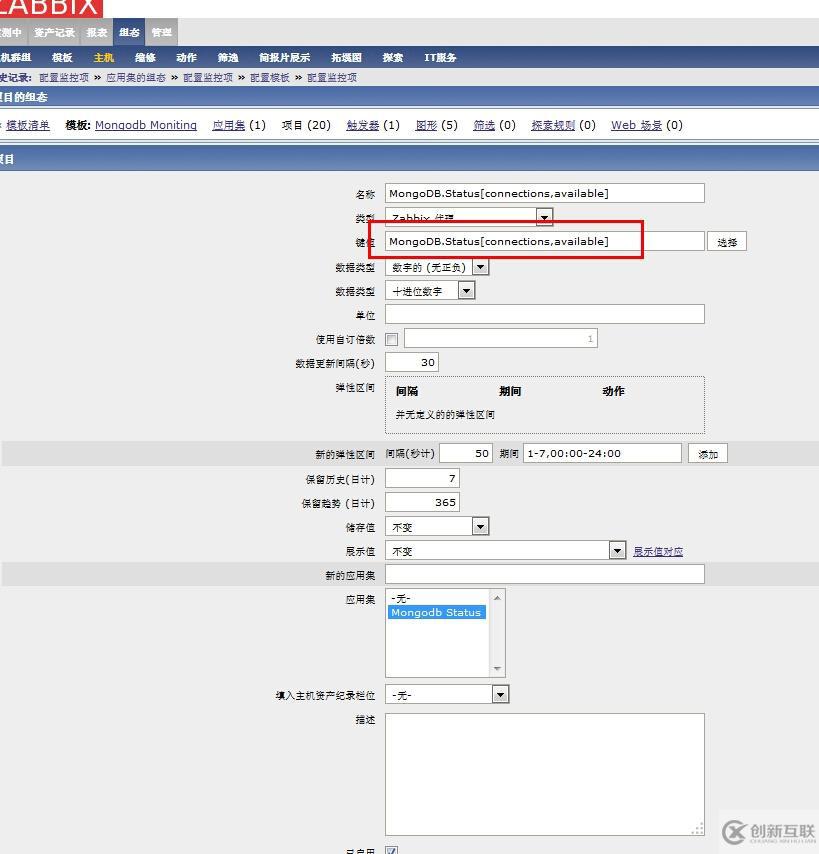Open 拓扑图 in the submenu

pyautogui.click(x=346, y=58)
